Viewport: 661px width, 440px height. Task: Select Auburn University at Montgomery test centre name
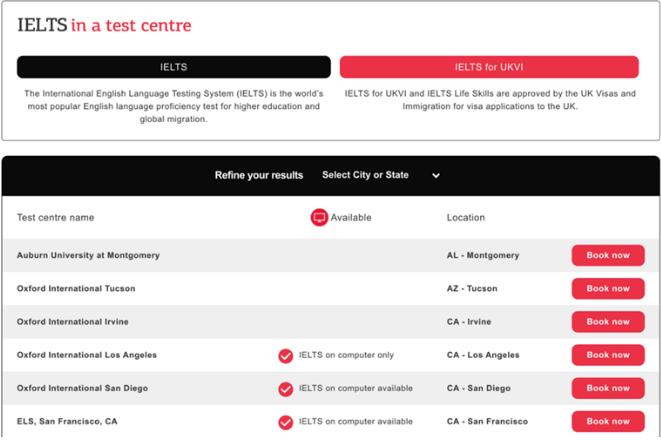[x=88, y=255]
